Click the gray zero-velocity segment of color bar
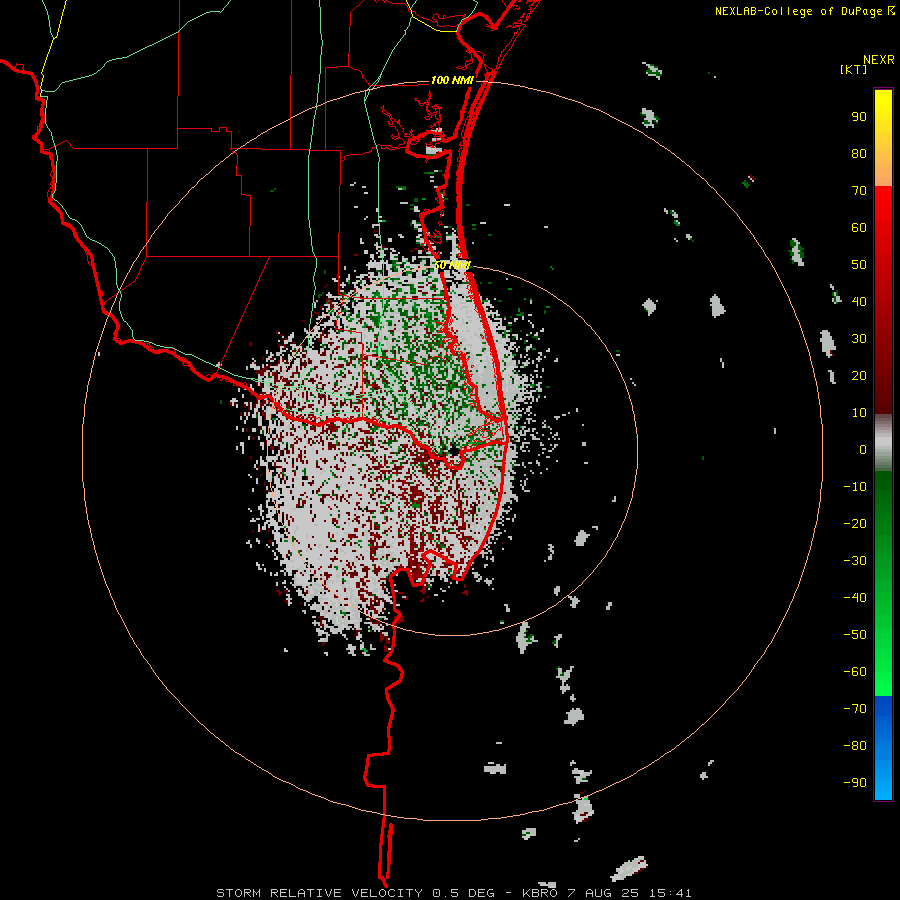This screenshot has height=900, width=900. [x=883, y=443]
